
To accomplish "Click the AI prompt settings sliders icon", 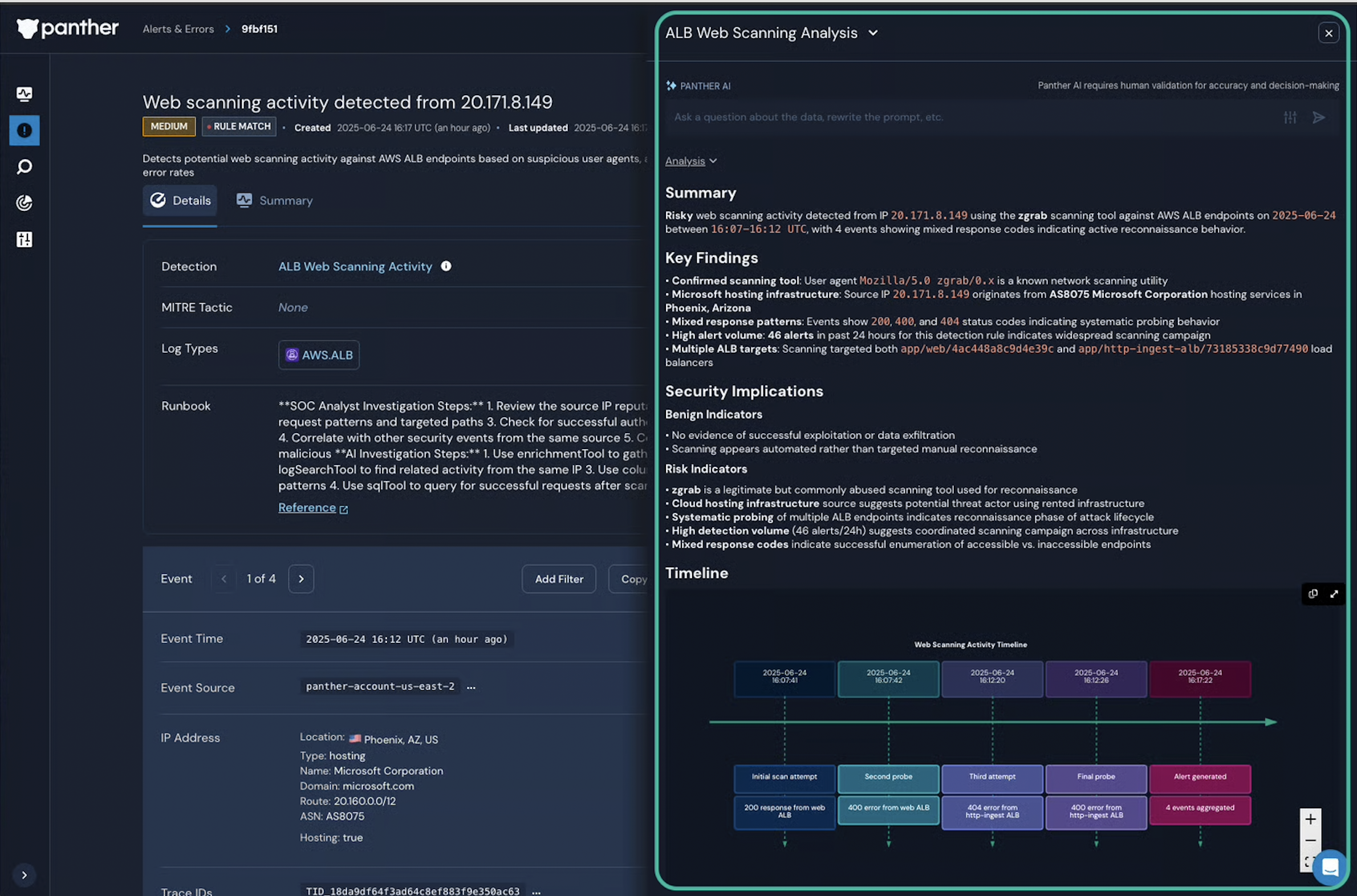I will pos(1290,117).
